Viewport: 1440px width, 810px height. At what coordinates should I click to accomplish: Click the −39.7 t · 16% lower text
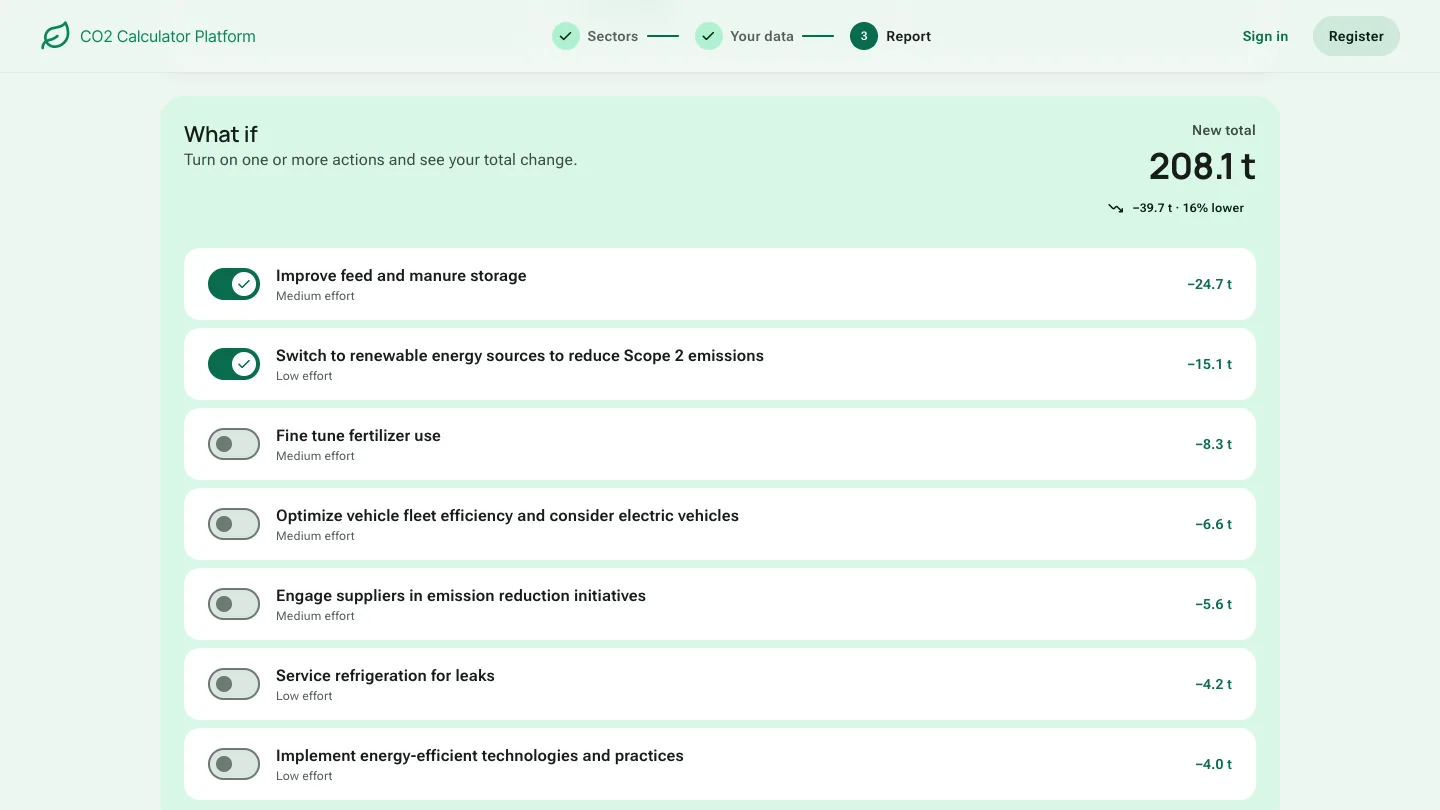click(1188, 208)
